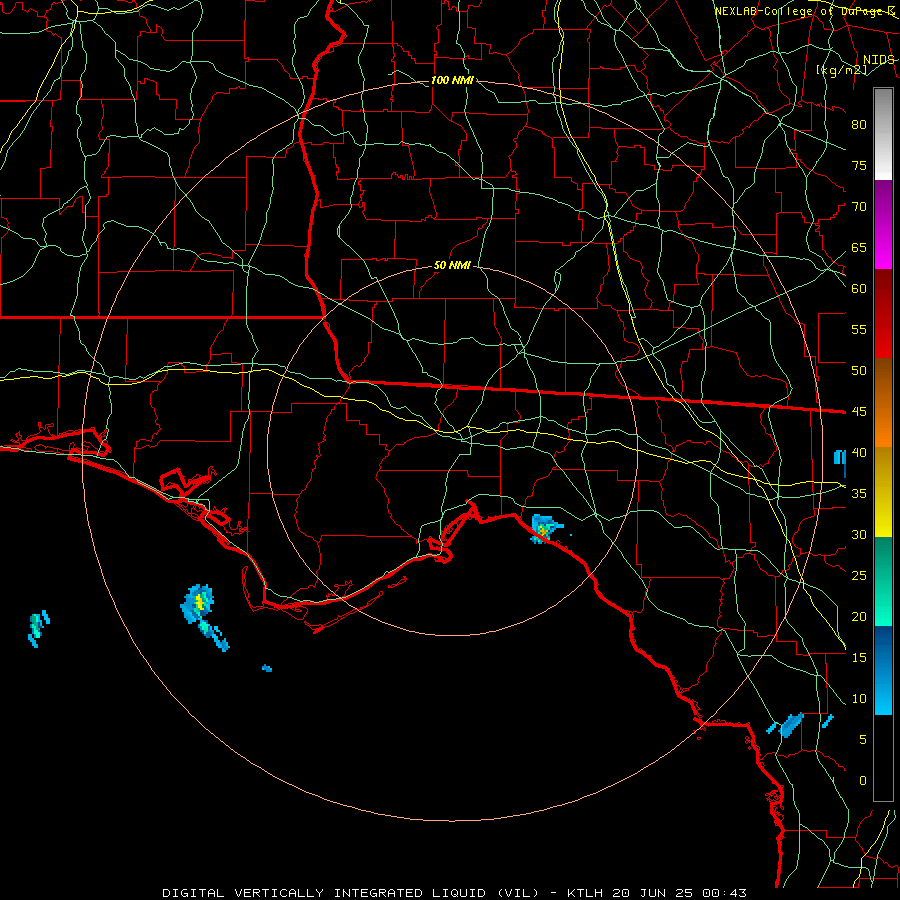Click the "40" value on the VIL scale
This screenshot has width=900, height=900.
coord(859,453)
